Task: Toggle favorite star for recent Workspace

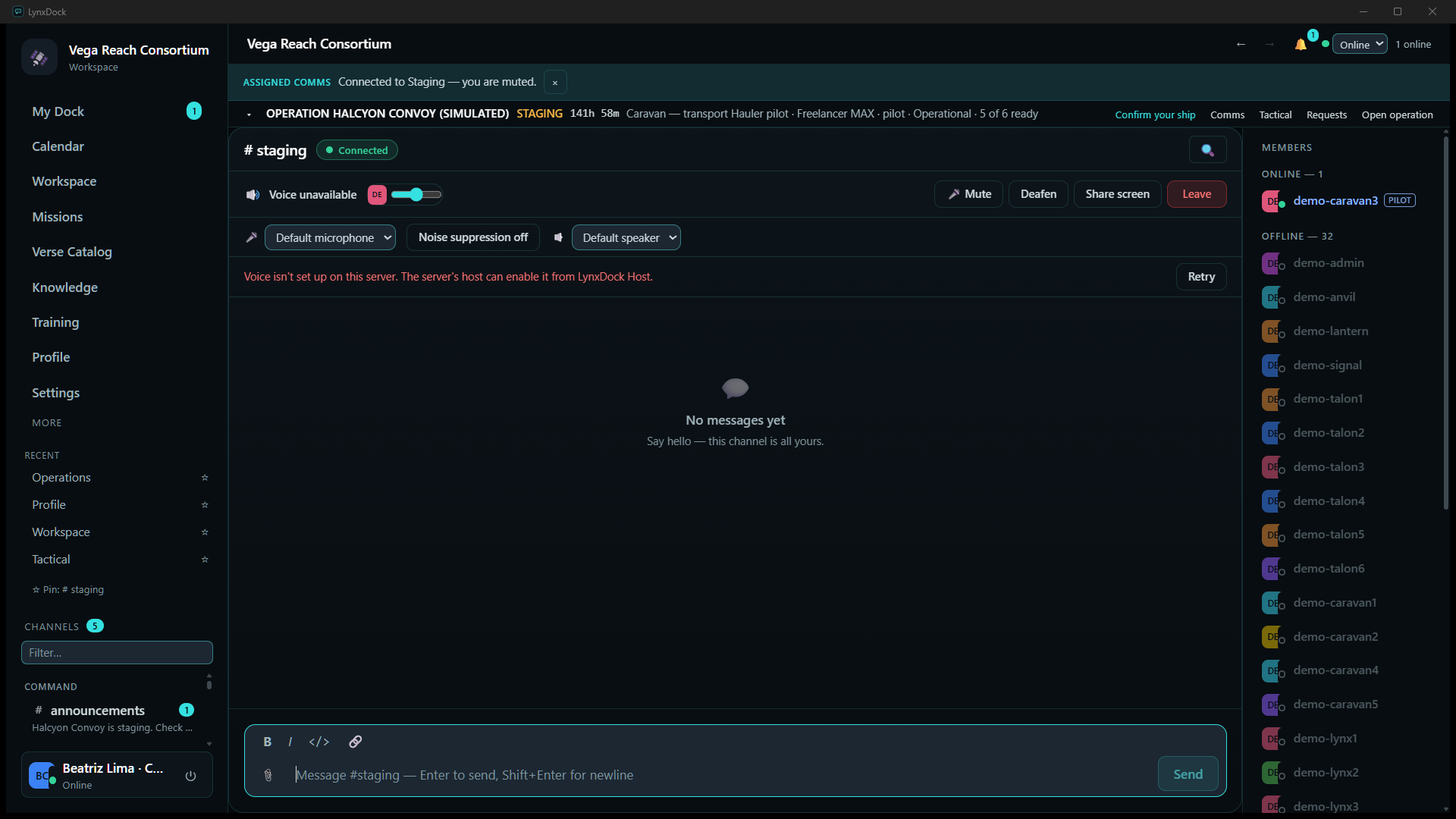Action: tap(205, 532)
